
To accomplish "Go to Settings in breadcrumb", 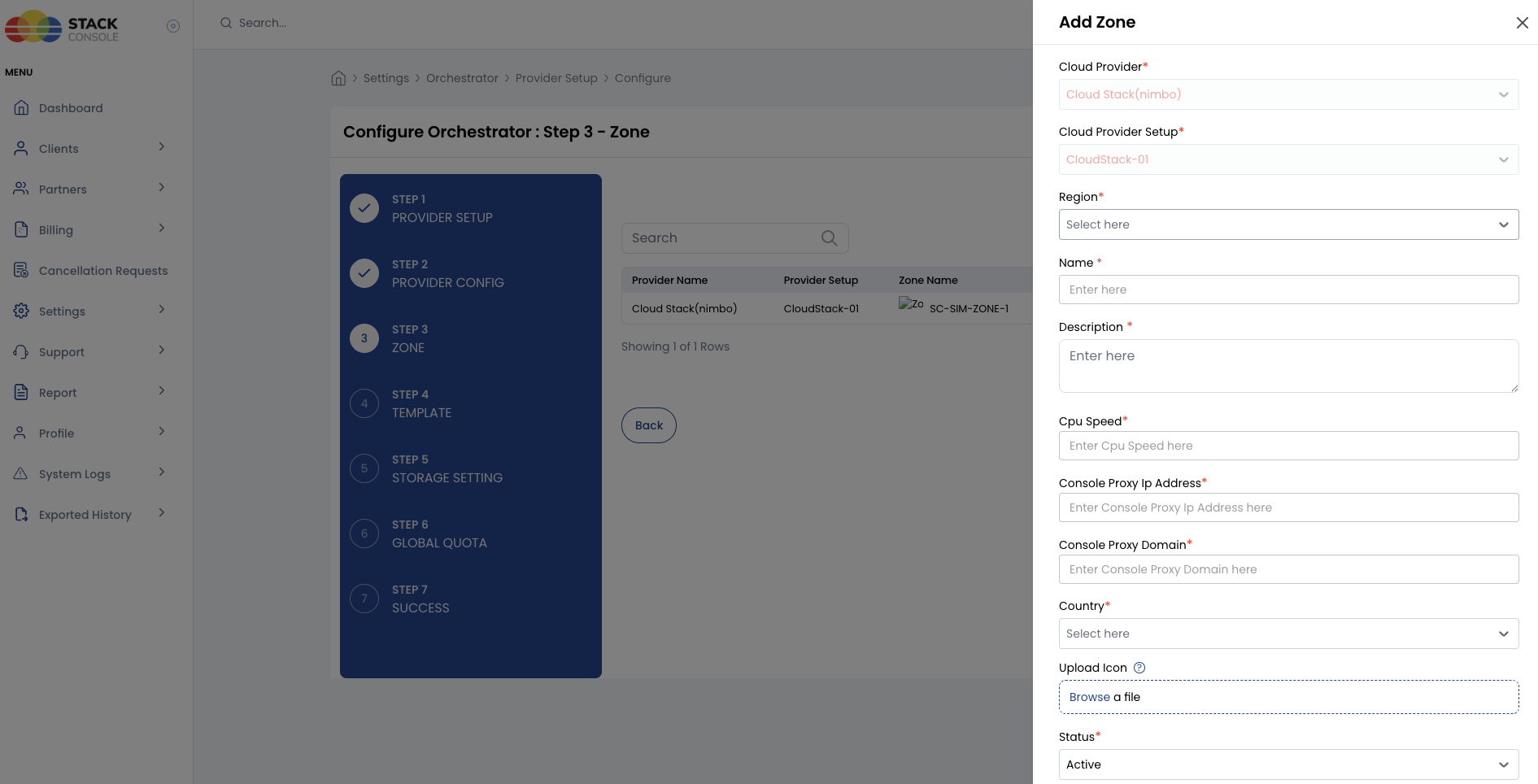I will pyautogui.click(x=386, y=78).
